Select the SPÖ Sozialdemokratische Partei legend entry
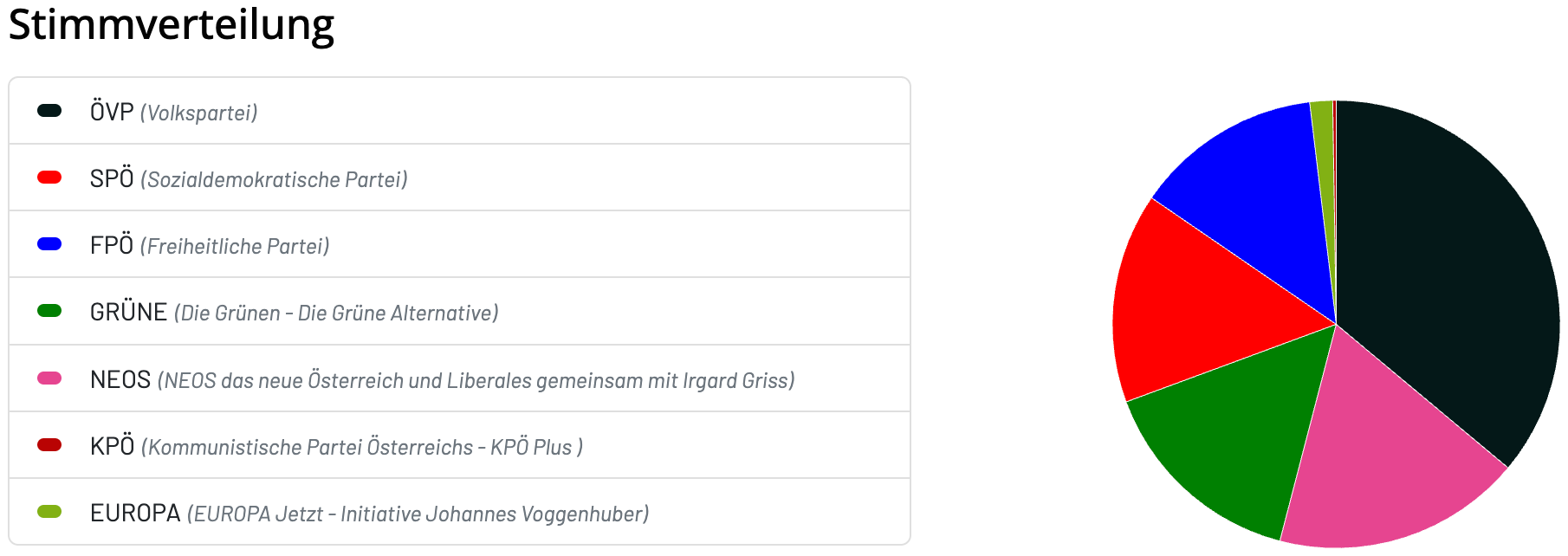This screenshot has height=556, width=1568. click(x=459, y=178)
